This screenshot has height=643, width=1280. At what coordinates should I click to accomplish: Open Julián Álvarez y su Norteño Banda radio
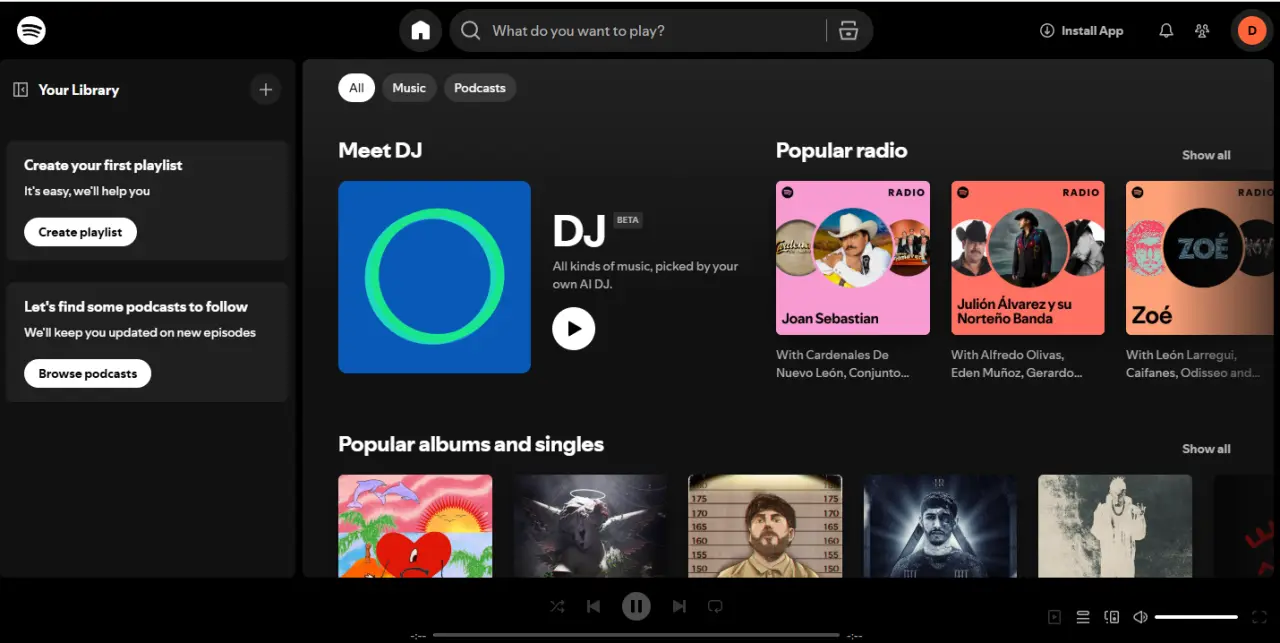pyautogui.click(x=1028, y=258)
